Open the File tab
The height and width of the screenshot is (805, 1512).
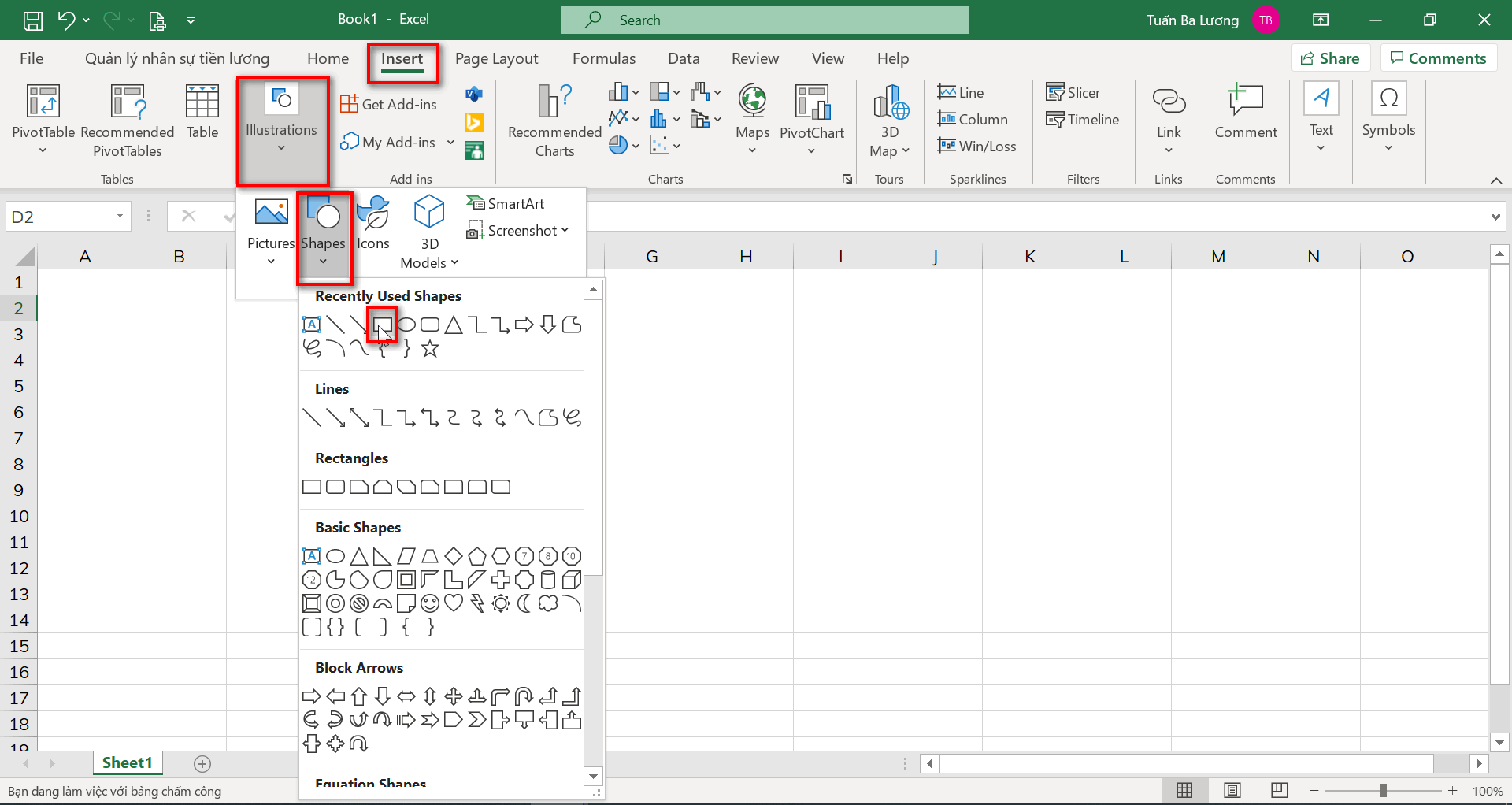tap(31, 58)
